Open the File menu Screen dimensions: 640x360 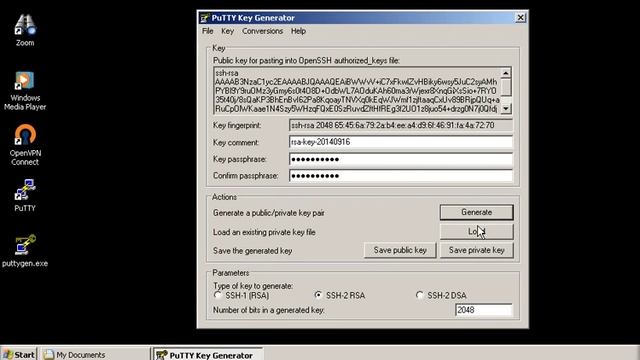tap(207, 31)
